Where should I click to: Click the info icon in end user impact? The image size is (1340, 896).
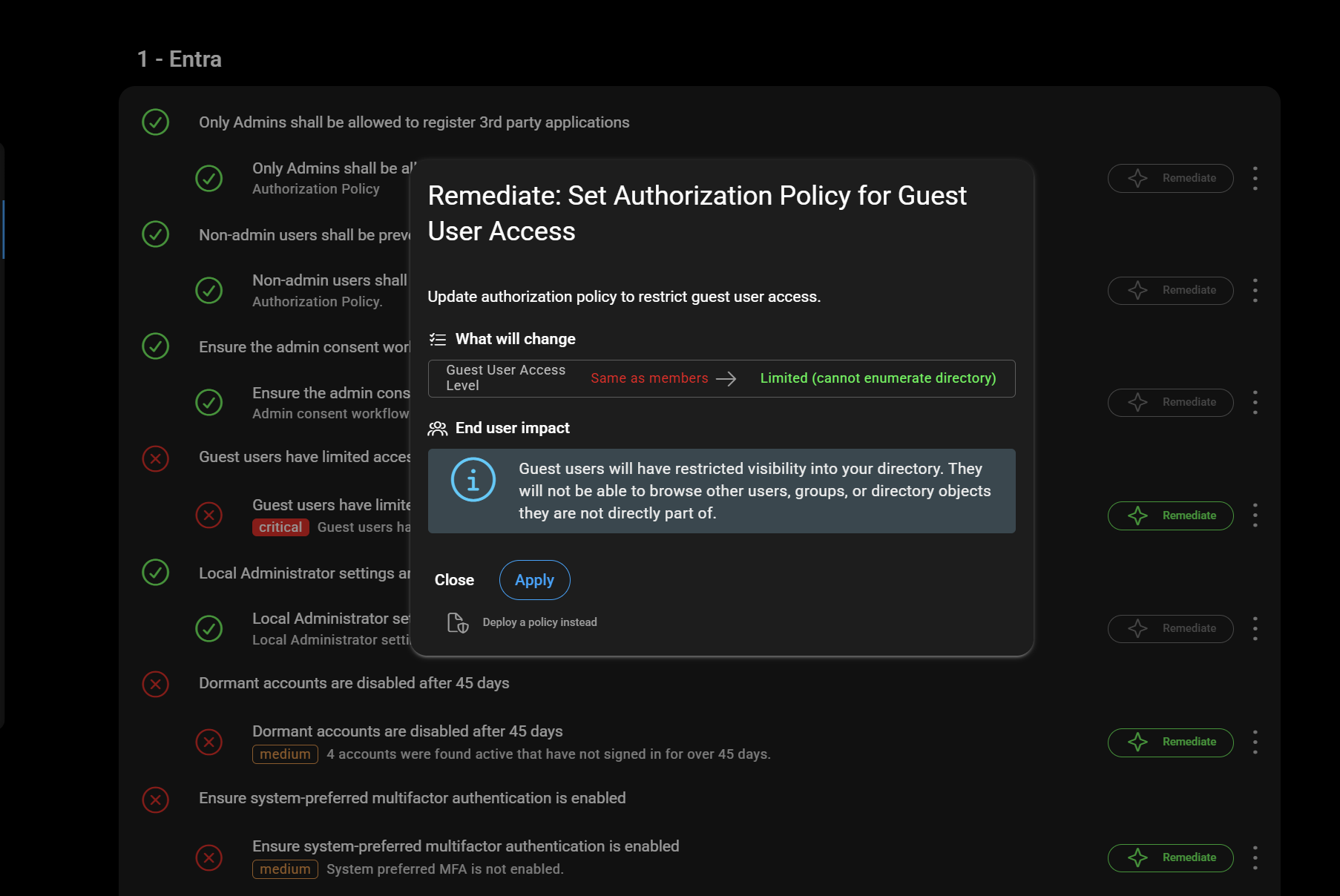pyautogui.click(x=473, y=480)
